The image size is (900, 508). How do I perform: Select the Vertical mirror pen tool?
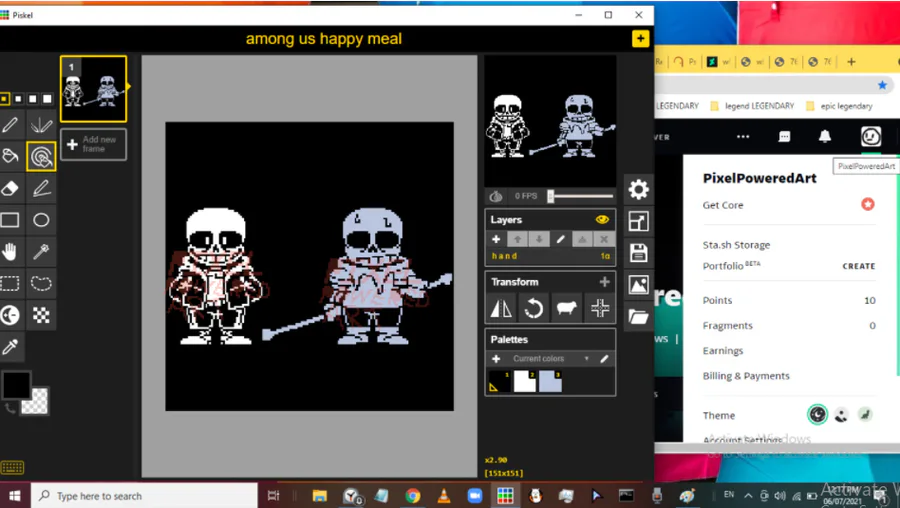41,125
